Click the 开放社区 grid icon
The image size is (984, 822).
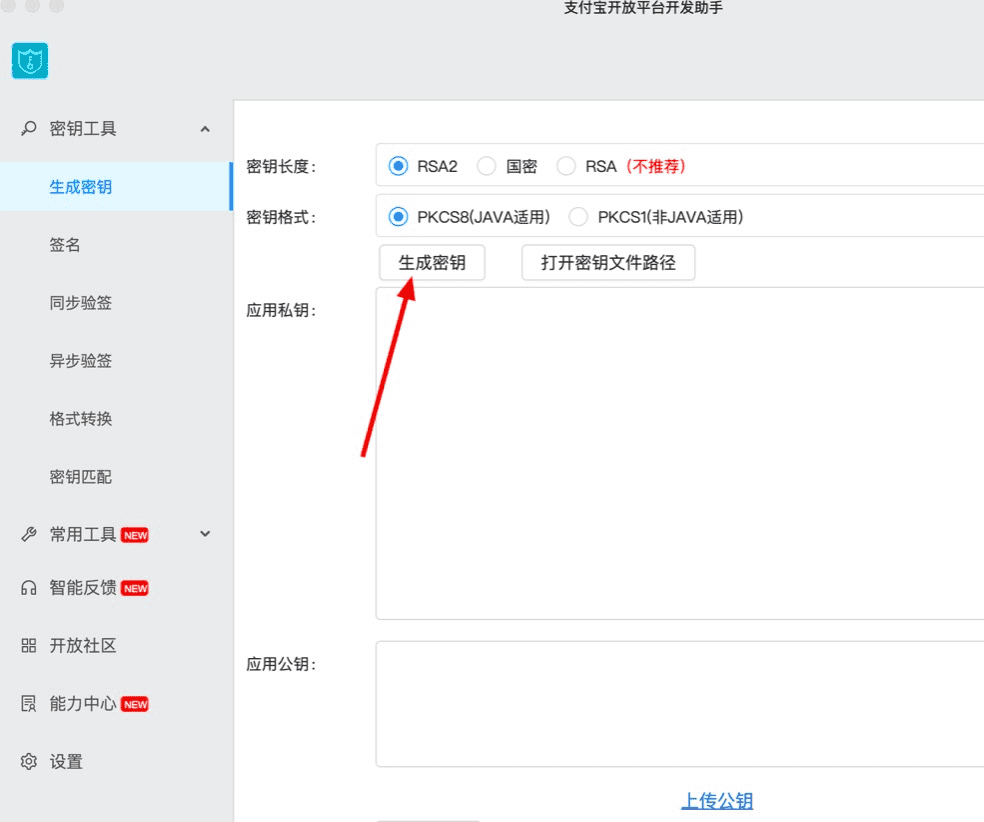[28, 646]
